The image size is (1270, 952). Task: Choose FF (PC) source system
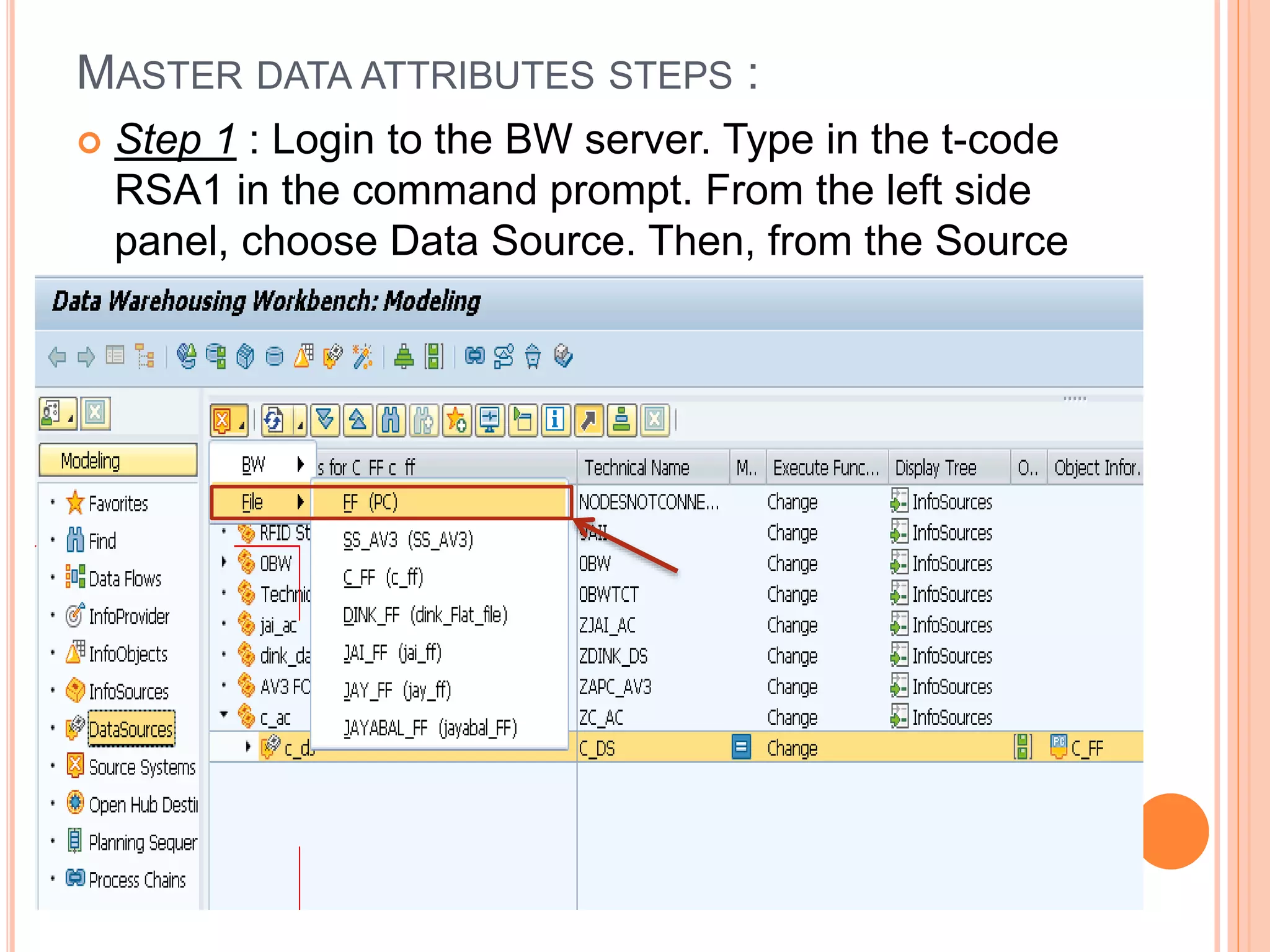tap(440, 502)
